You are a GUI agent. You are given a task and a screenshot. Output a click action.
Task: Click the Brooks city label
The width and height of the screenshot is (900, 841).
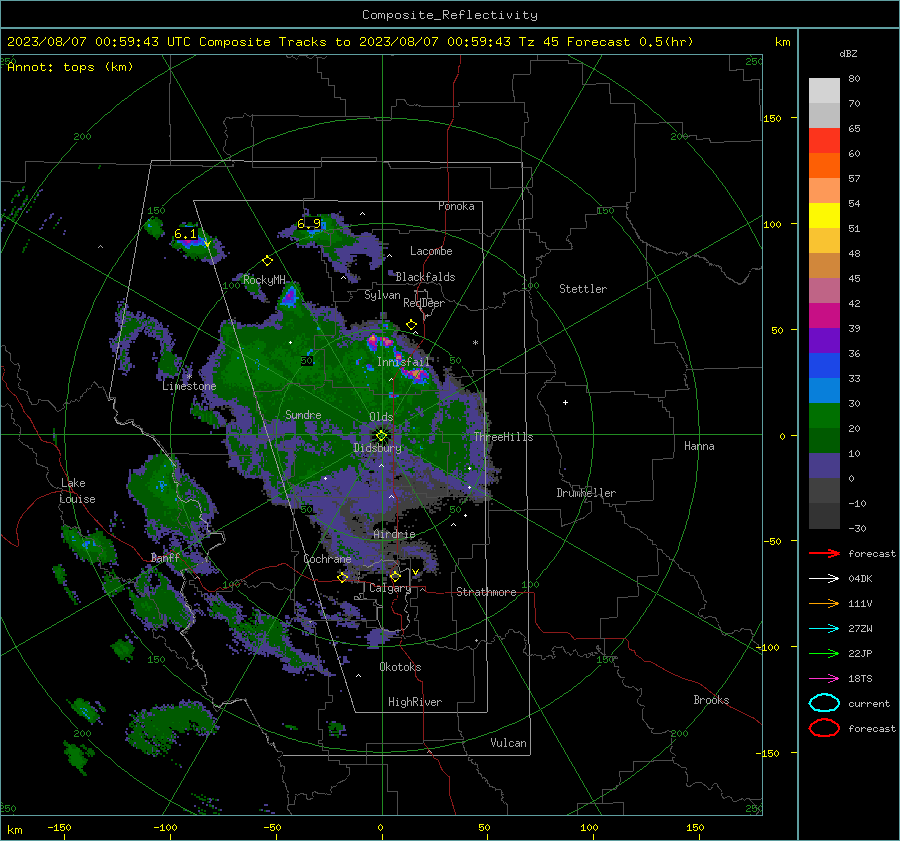tap(711, 700)
